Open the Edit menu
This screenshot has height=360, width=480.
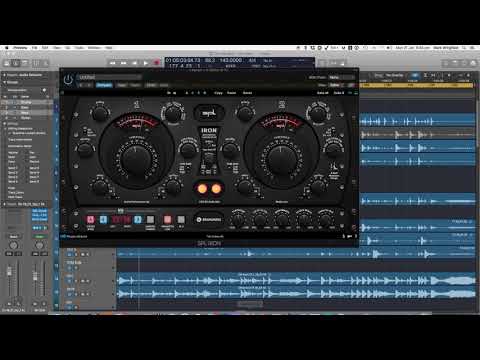point(45,48)
